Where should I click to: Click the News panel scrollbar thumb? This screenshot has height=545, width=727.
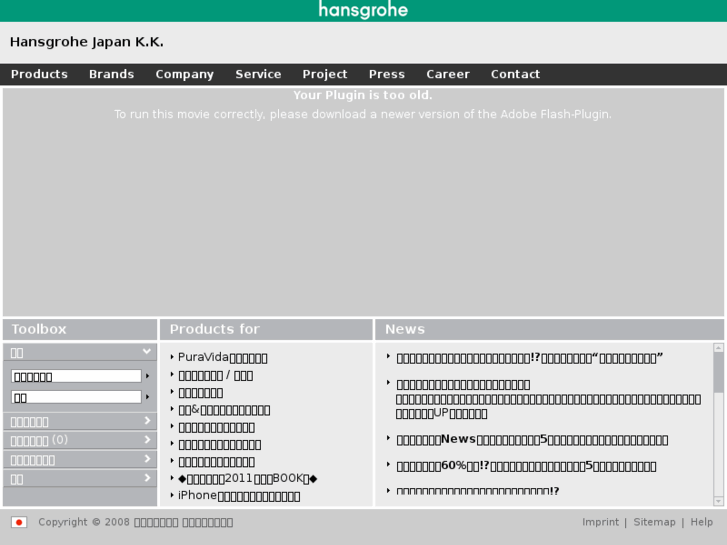718,372
